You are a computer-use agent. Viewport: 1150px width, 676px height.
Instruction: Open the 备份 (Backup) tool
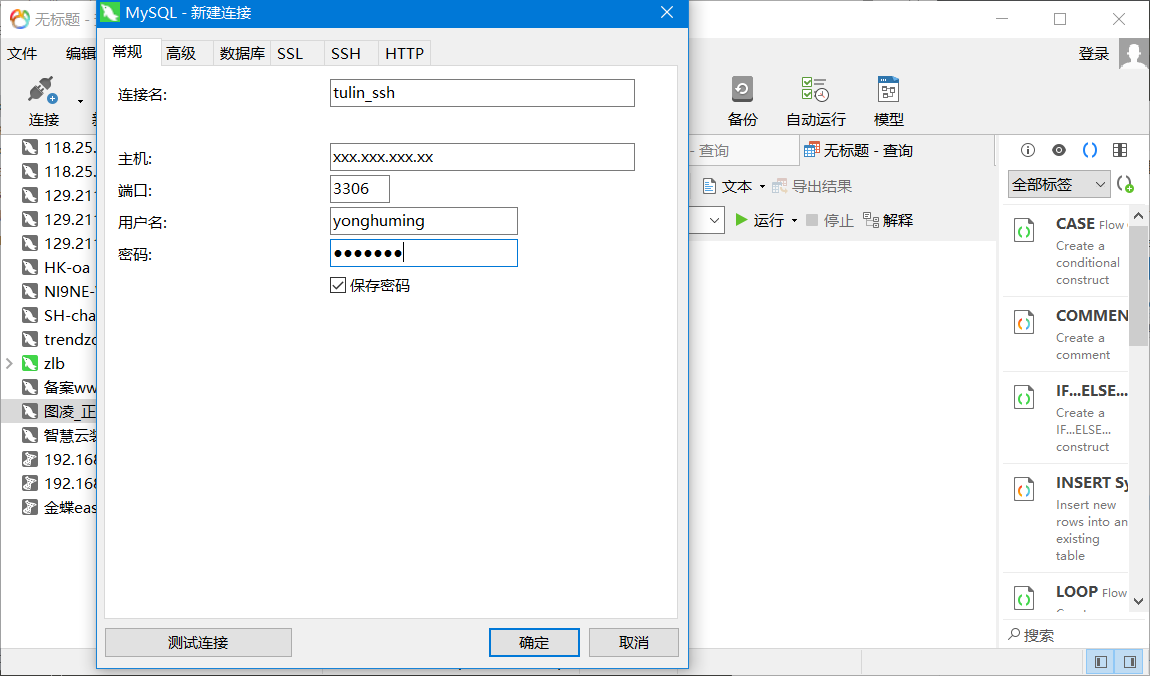coord(742,91)
